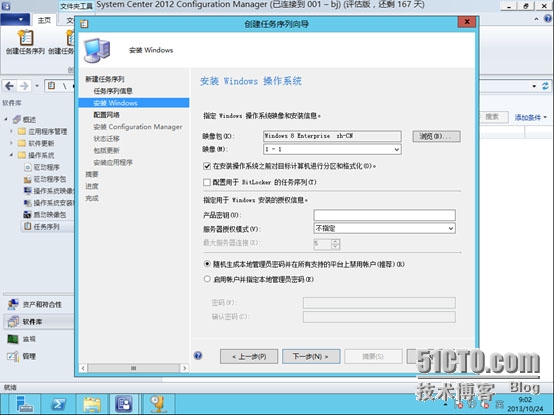Viewport: 554px width, 415px height.
Task: Expand the 应用程序管理 tree node
Action: [x=11, y=131]
